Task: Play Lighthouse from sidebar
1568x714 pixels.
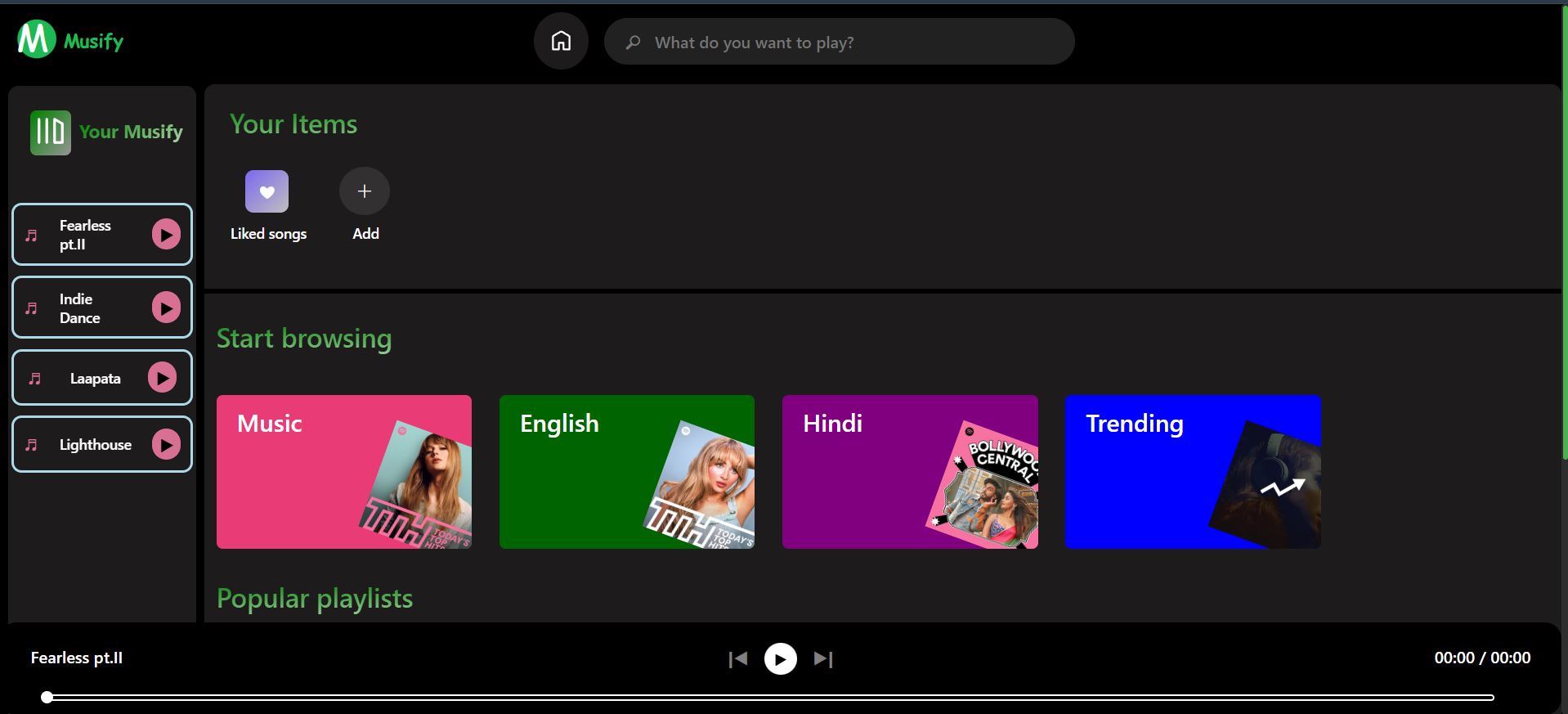Action: (166, 444)
